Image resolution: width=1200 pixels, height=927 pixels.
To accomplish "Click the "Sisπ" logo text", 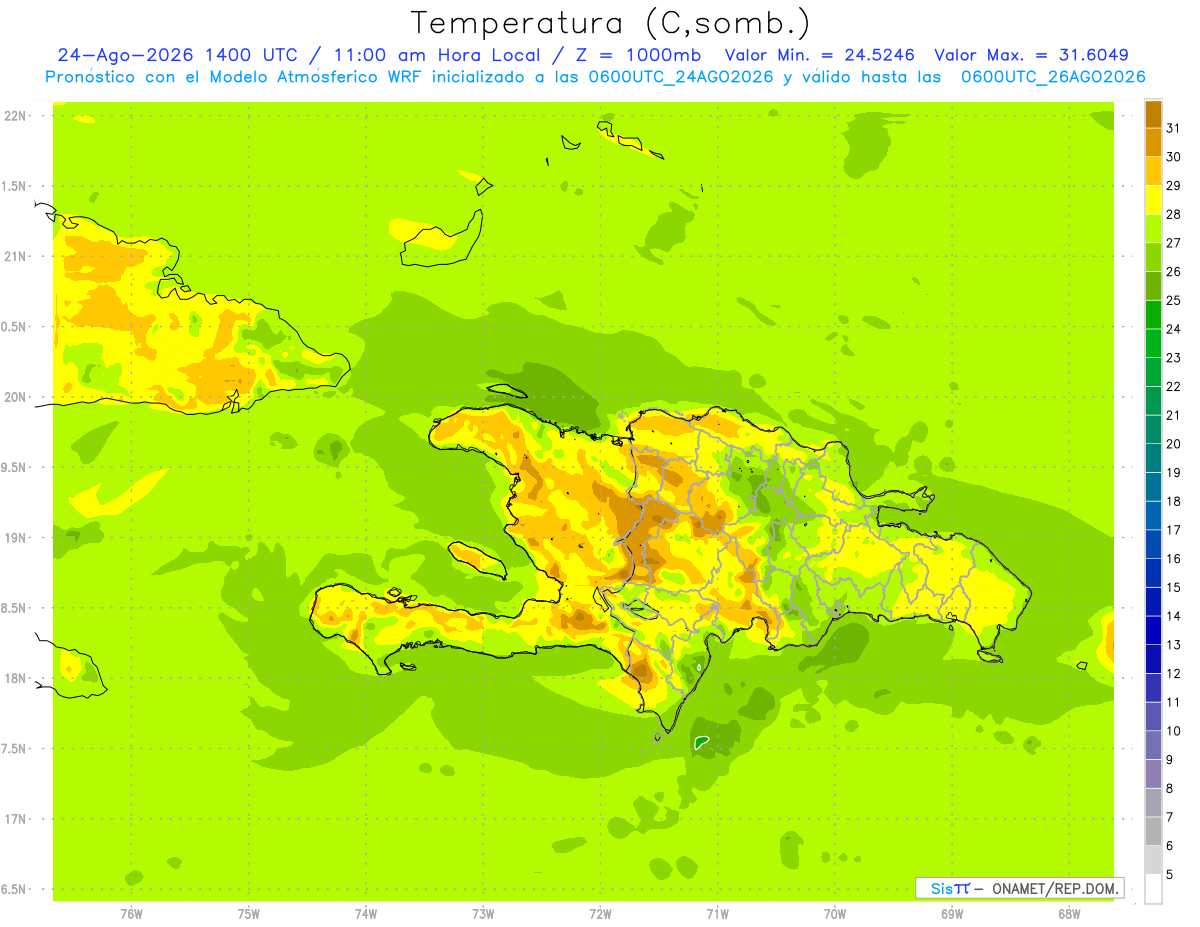I will 950,888.
